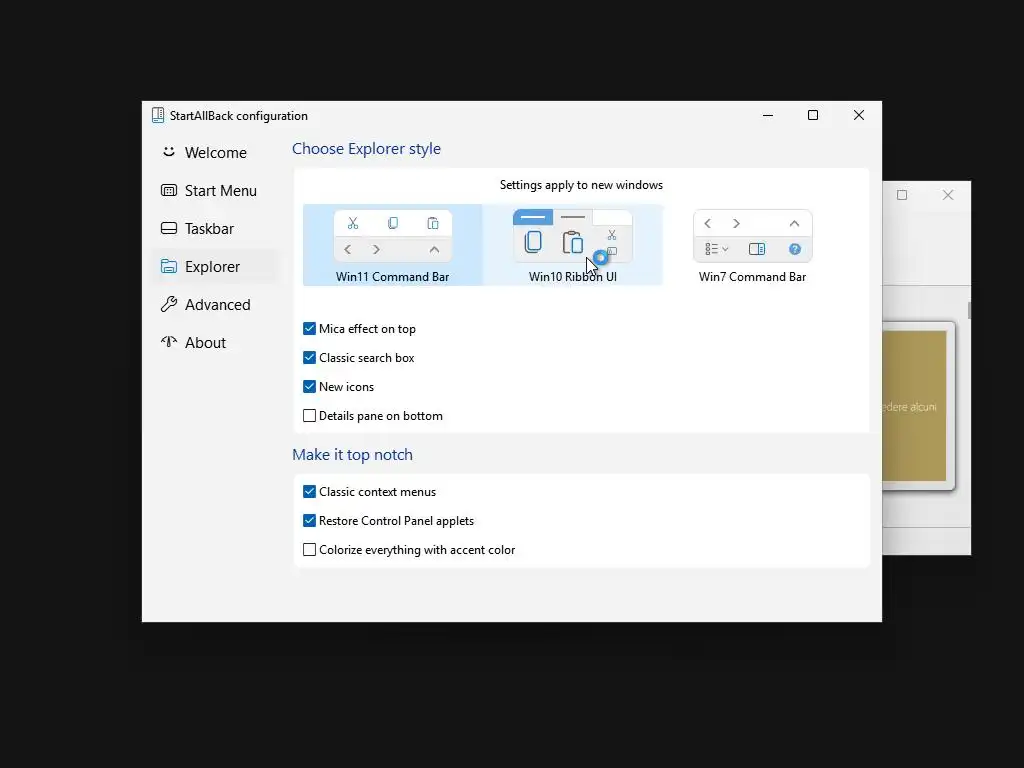1024x768 pixels.
Task: Maximize the background window behind StartAllBack
Action: [902, 195]
